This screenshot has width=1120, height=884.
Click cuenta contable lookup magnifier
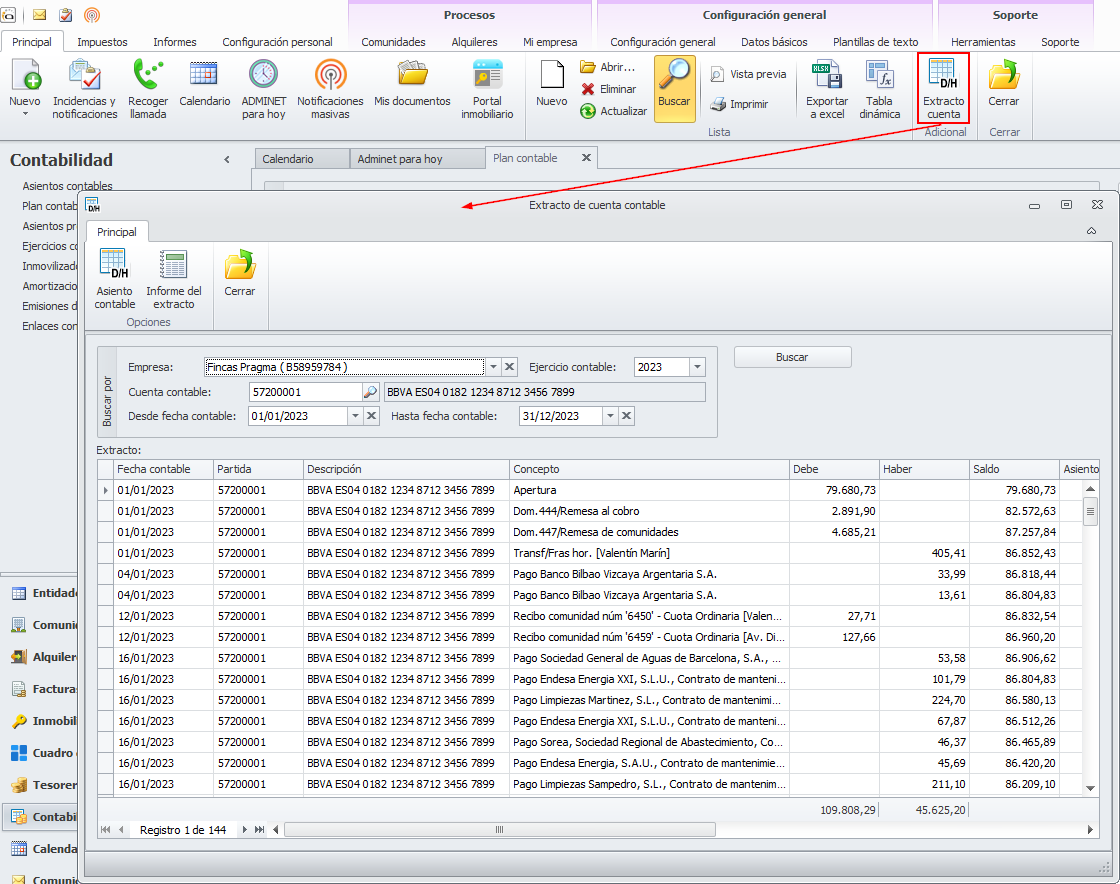click(370, 392)
